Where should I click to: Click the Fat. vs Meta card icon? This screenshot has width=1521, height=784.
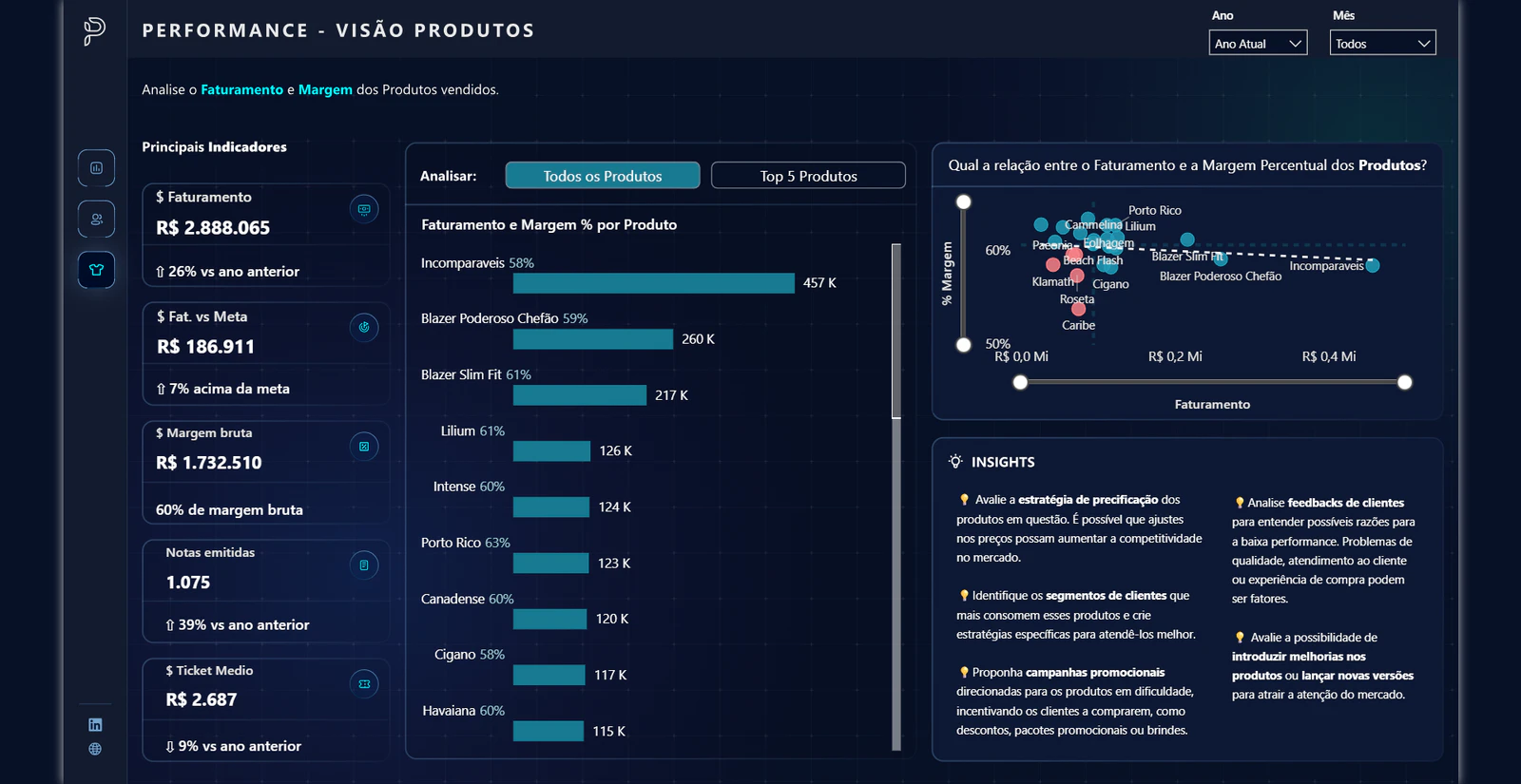(364, 328)
